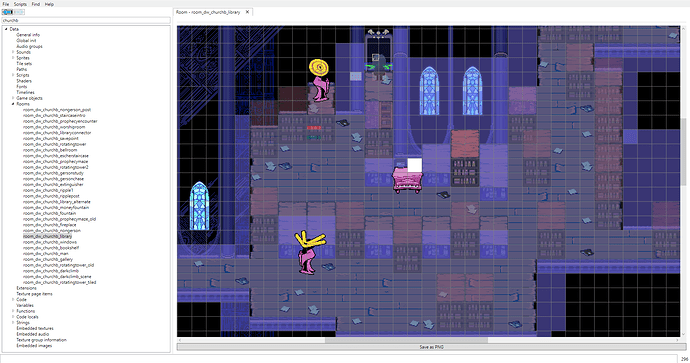
Task: Select room_dw_churchb_prophecyencounter
Action: point(60,121)
